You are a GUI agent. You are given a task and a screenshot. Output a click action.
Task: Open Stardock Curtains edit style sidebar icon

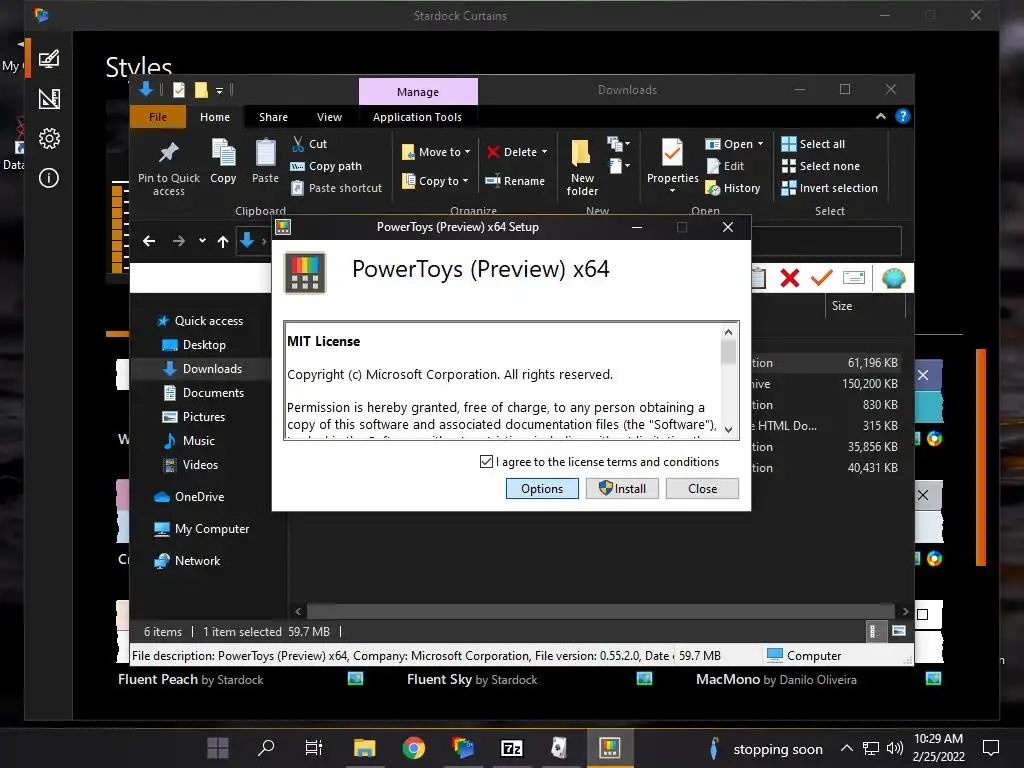(49, 59)
